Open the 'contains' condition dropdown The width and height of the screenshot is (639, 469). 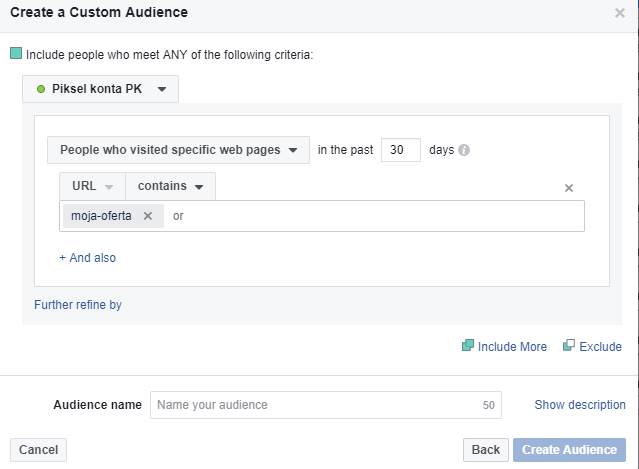coord(170,187)
